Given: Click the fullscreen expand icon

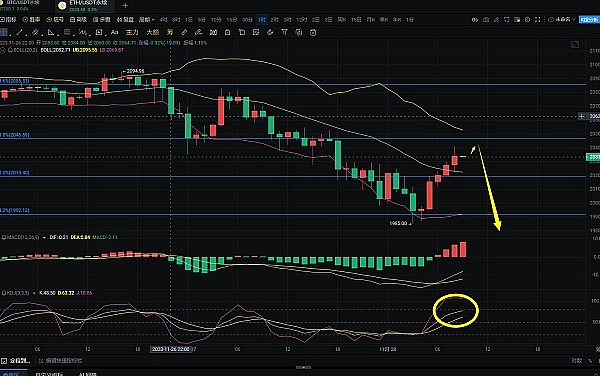Looking at the screenshot, I should [x=538, y=20].
